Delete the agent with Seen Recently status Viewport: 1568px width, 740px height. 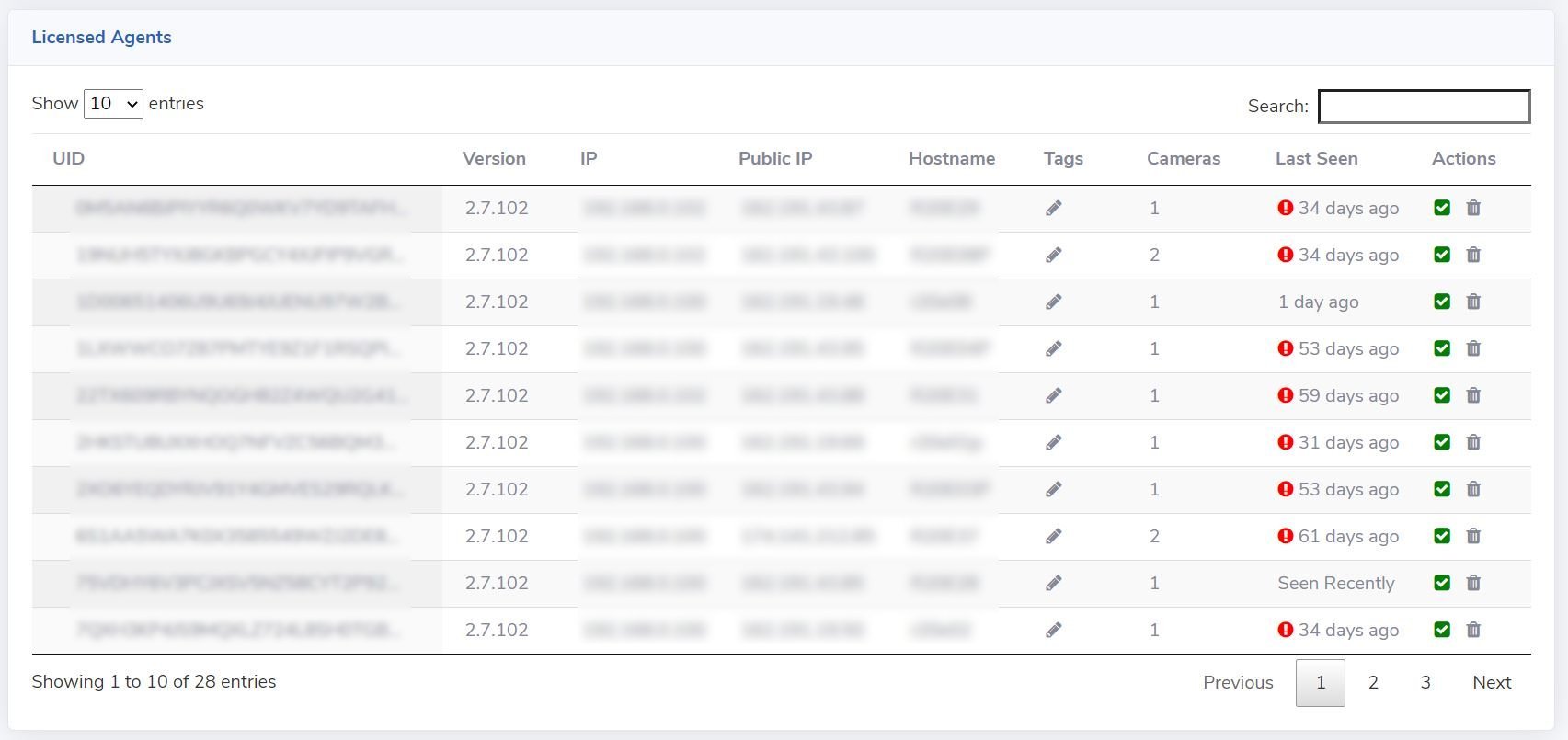[x=1473, y=583]
